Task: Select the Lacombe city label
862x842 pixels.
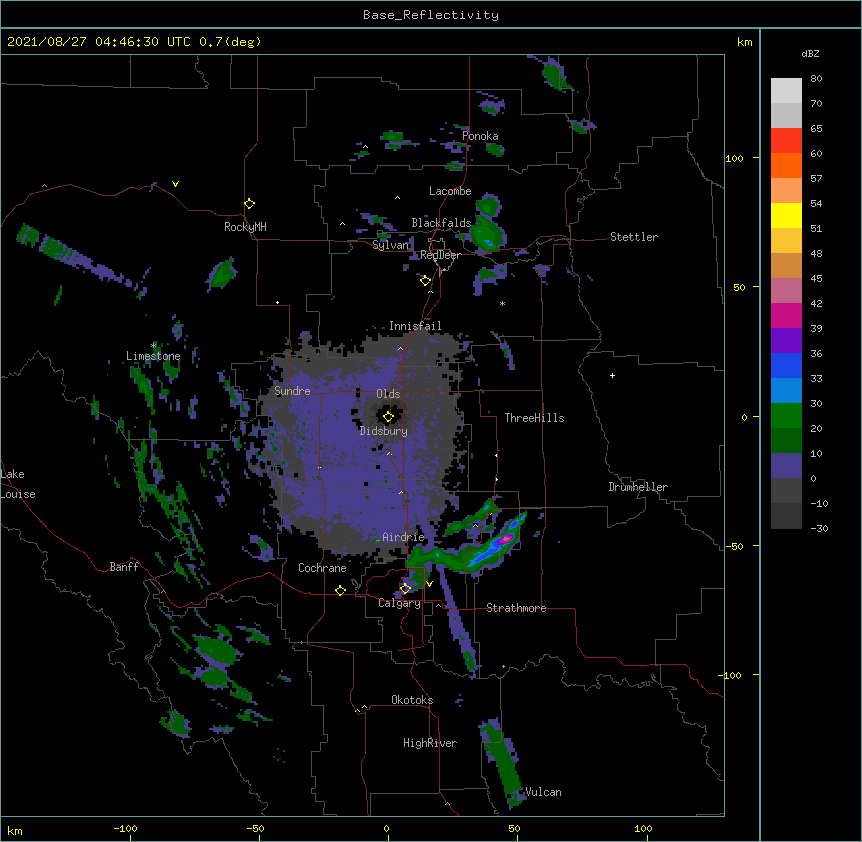Action: (450, 191)
